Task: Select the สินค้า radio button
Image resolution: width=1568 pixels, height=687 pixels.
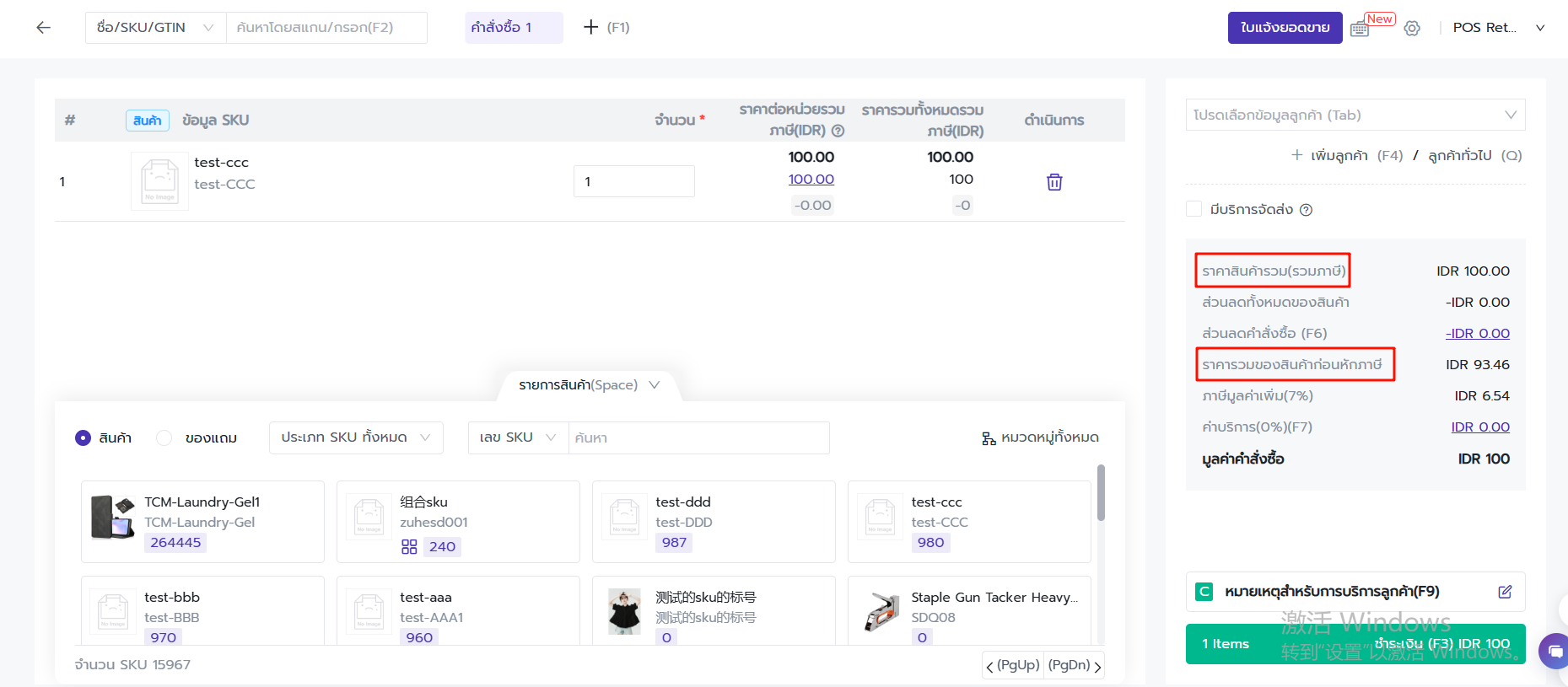Action: click(83, 438)
